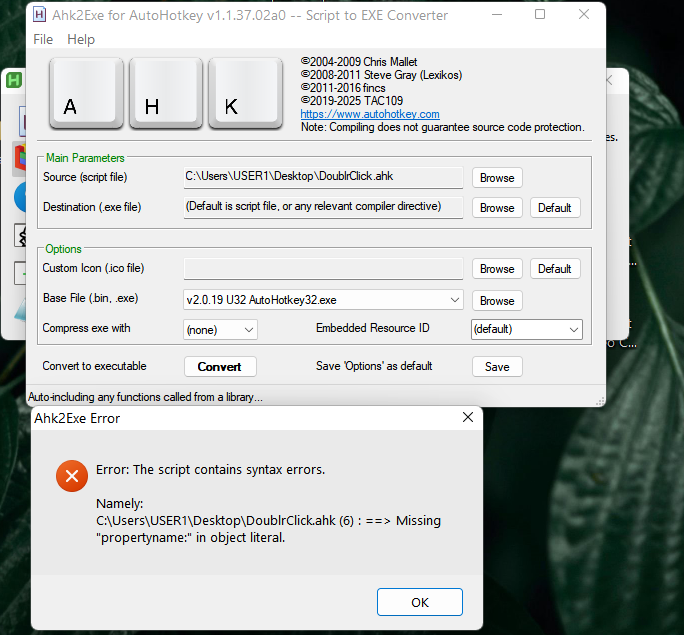Close the Ahk2Exe Error dialog

click(x=468, y=417)
